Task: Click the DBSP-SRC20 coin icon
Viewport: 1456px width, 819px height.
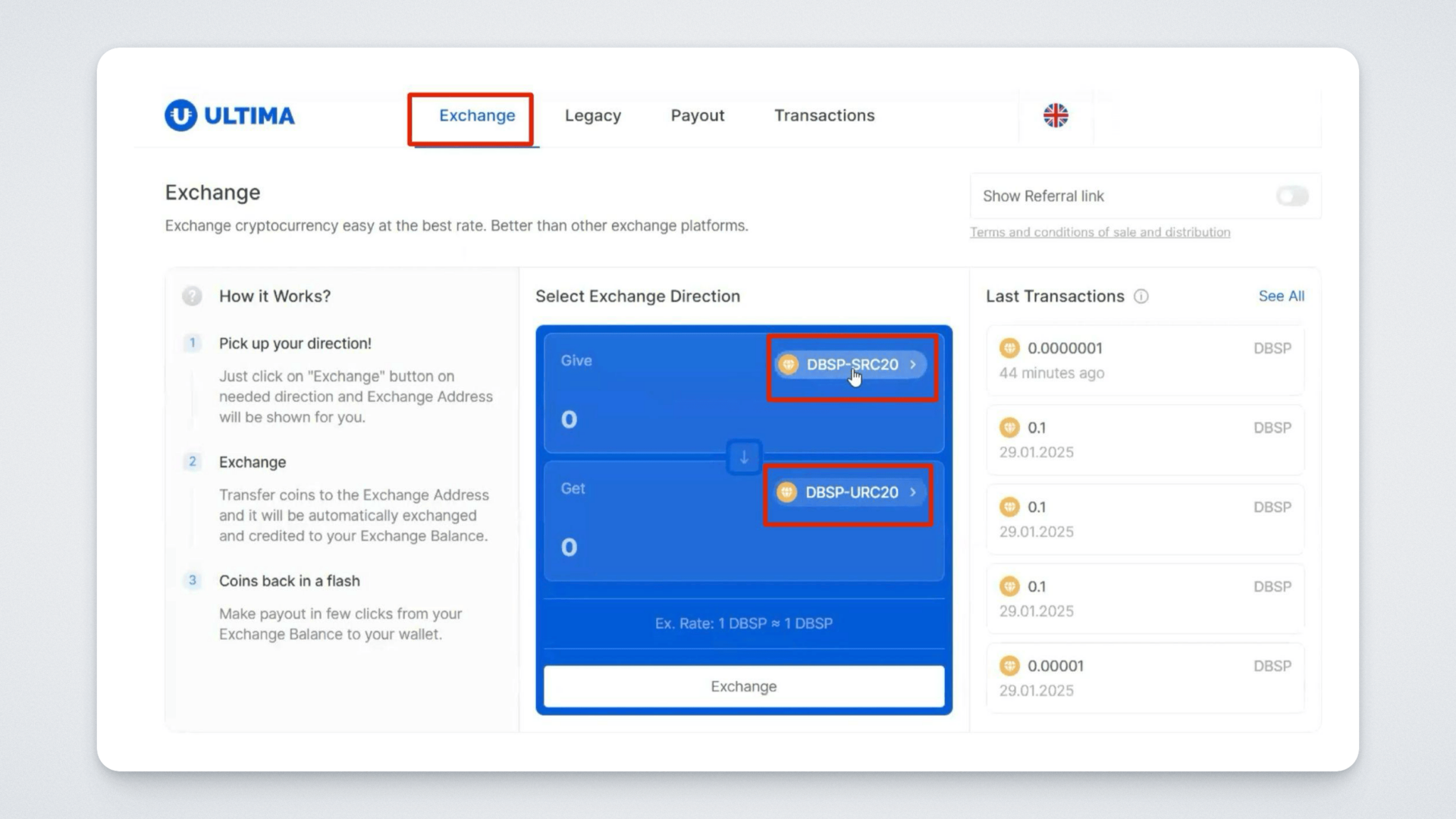Action: tap(789, 365)
